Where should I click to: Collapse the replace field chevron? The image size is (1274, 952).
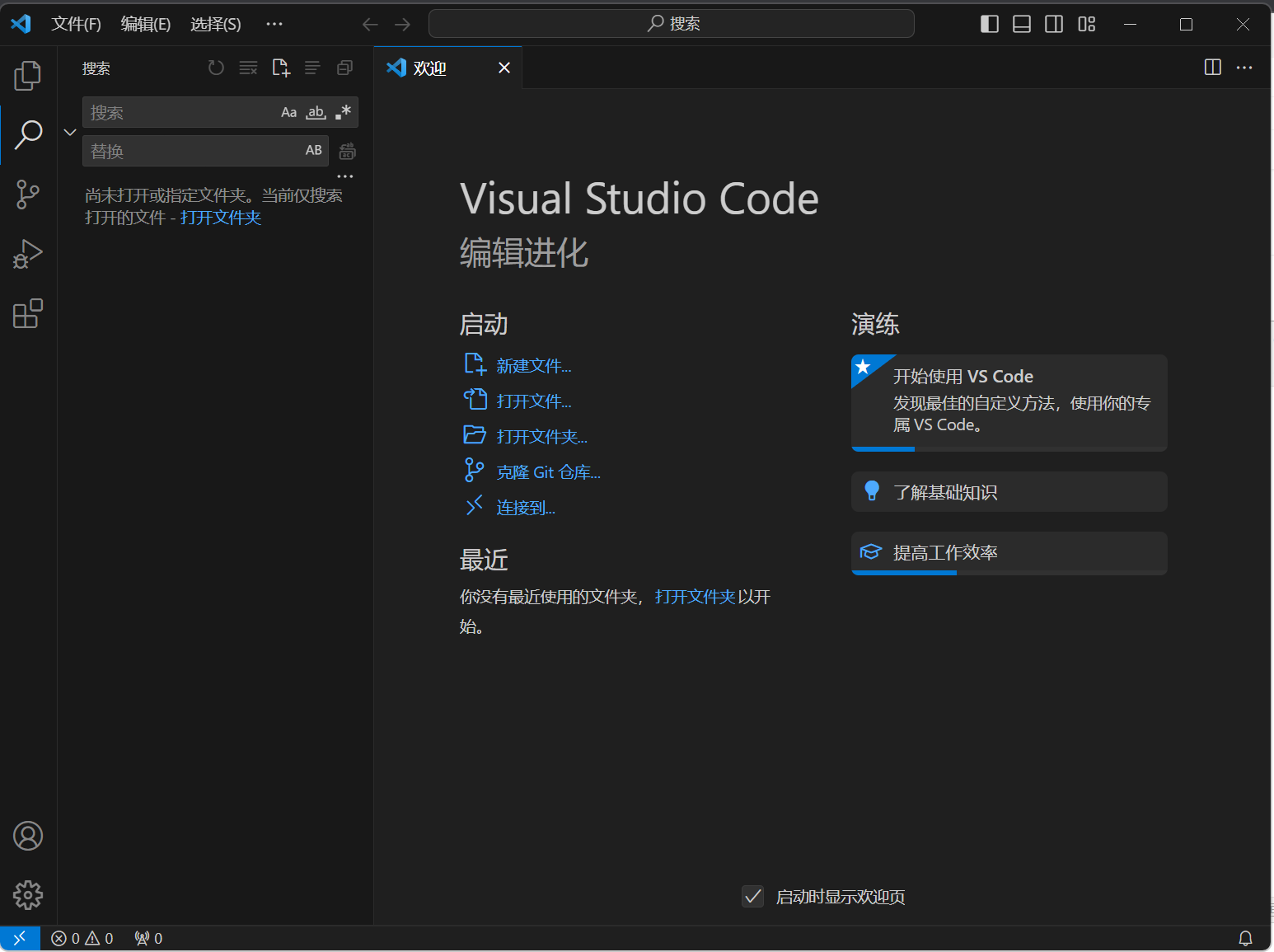(x=70, y=132)
